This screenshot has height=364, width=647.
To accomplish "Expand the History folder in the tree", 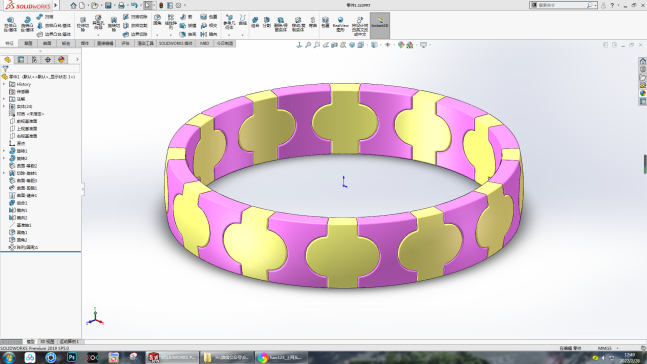I will (x=4, y=84).
